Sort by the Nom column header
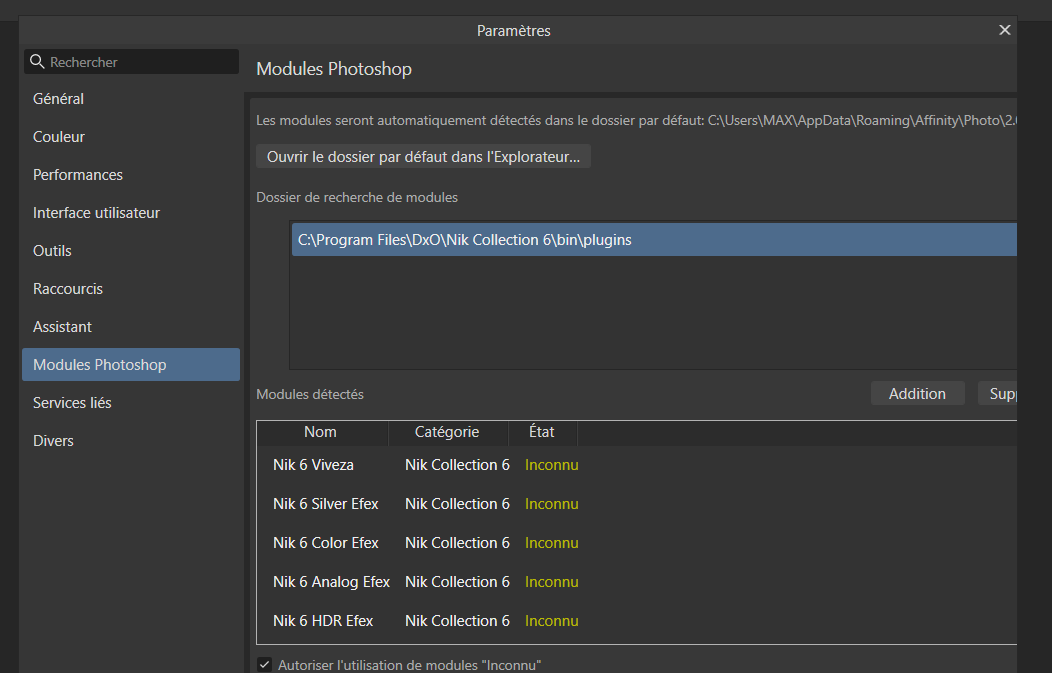Viewport: 1052px width, 673px height. tap(322, 432)
